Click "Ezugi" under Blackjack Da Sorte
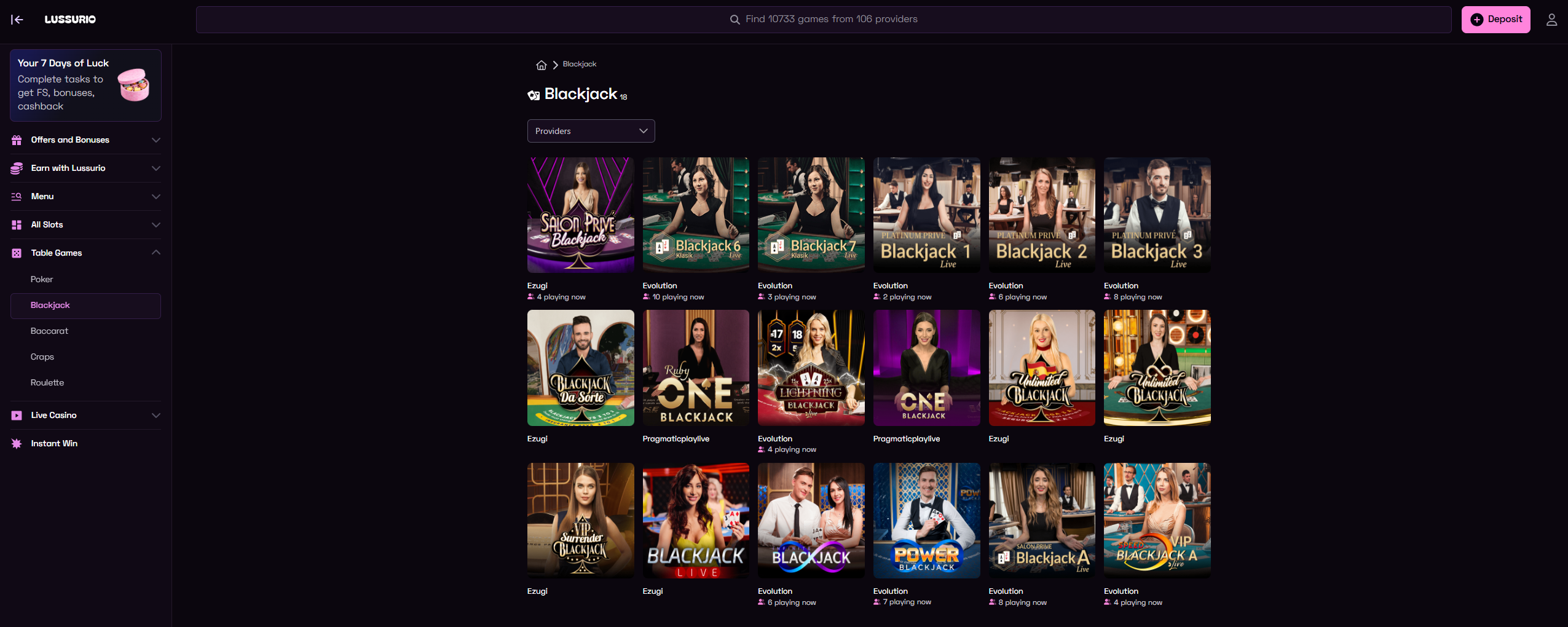The width and height of the screenshot is (1568, 627). pyautogui.click(x=537, y=439)
